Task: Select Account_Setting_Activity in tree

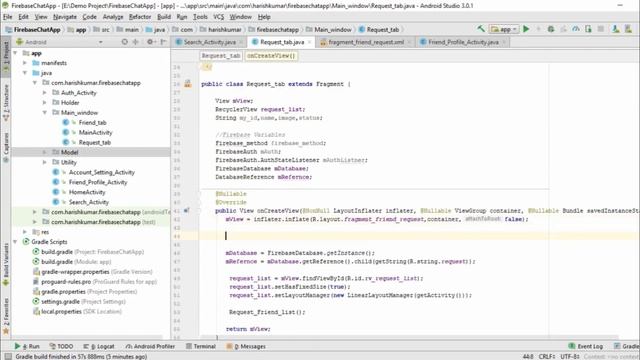Action: click(x=101, y=172)
